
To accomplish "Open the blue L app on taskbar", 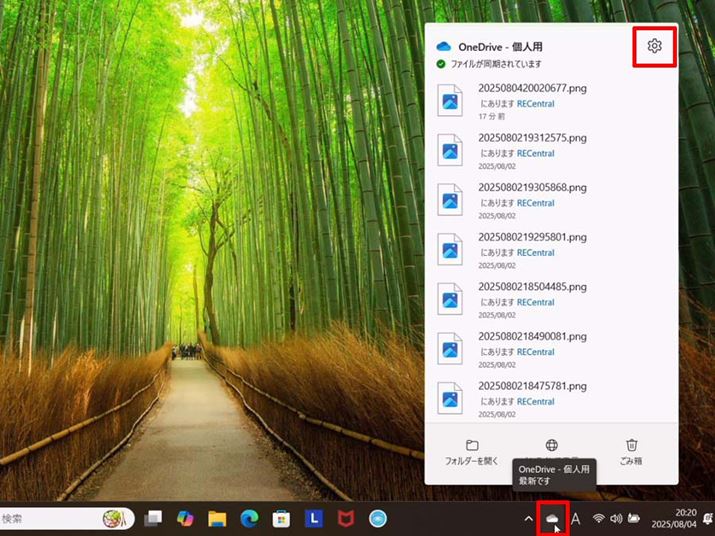I will point(314,518).
